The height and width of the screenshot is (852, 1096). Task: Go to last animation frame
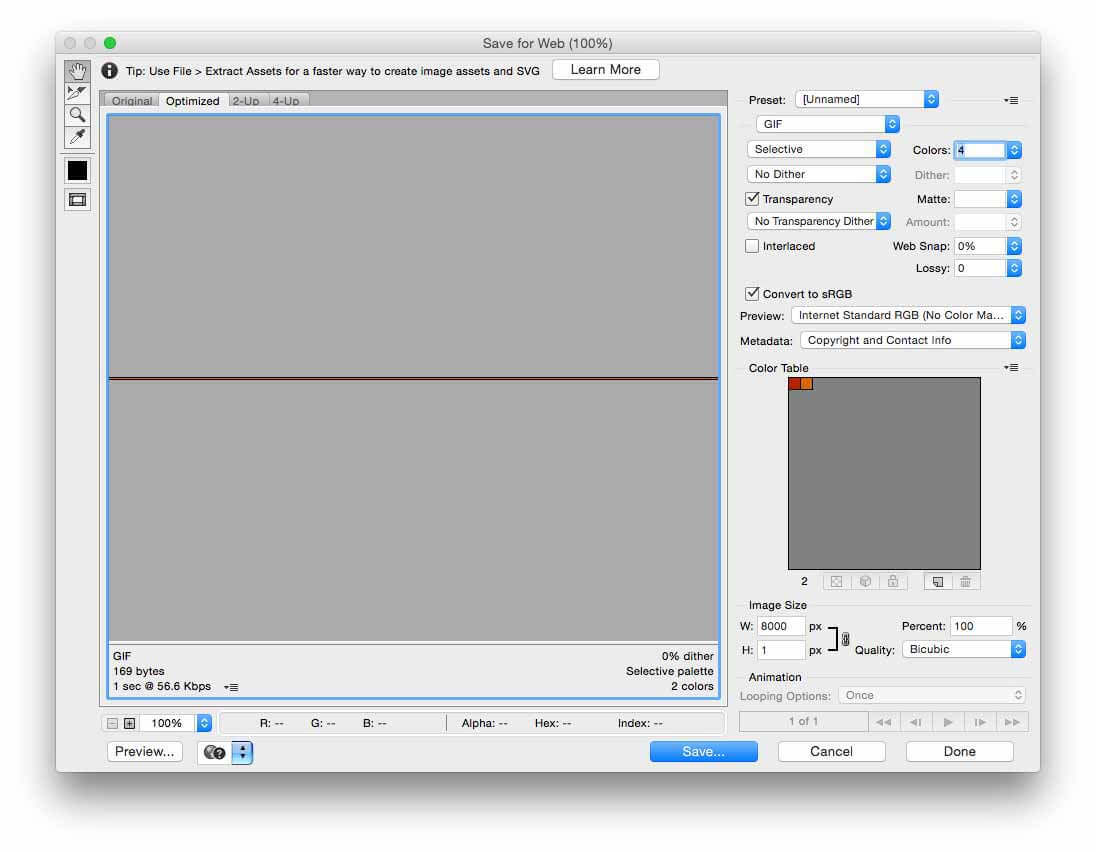(x=1012, y=722)
